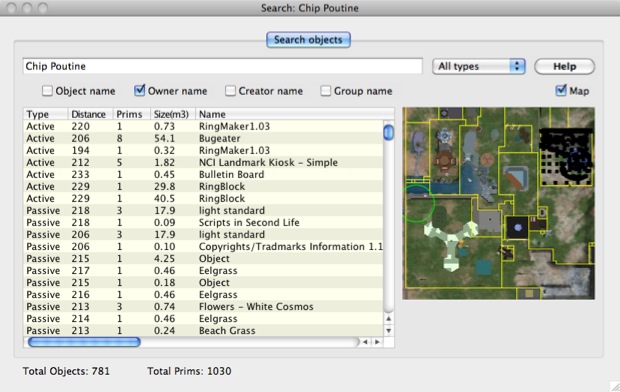The image size is (620, 392).
Task: Click the window resize grip corner
Action: [615, 387]
